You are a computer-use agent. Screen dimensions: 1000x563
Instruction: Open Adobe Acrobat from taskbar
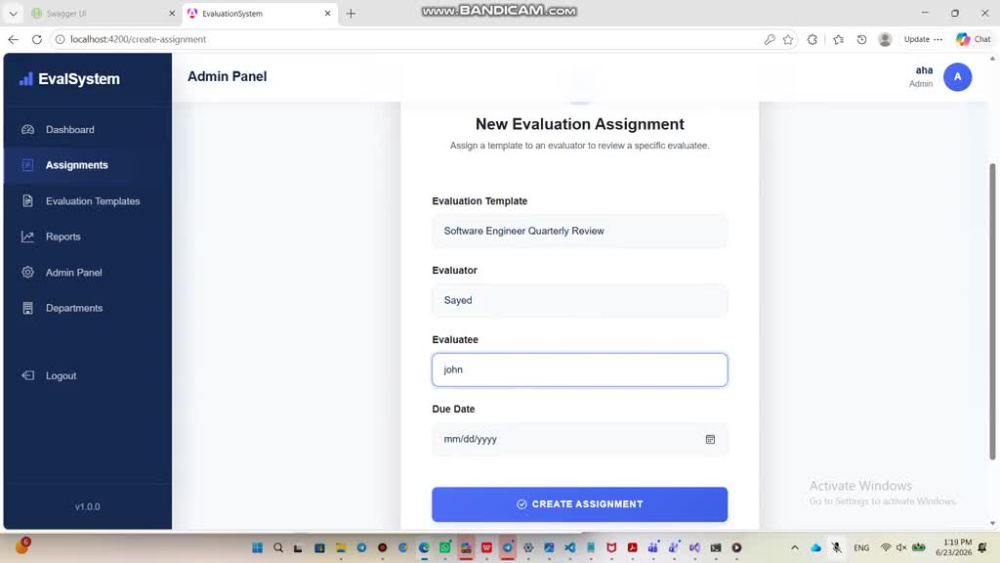point(632,548)
